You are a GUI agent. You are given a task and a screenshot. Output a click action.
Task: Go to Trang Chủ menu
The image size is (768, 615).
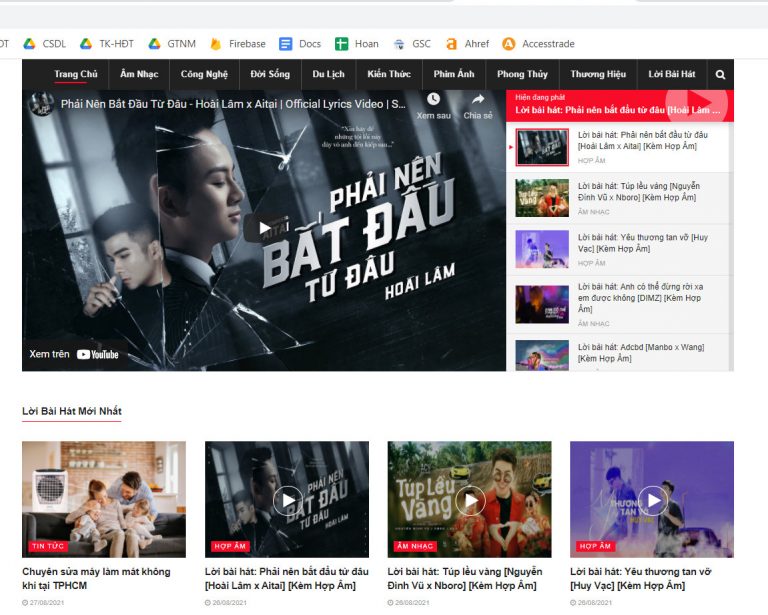point(75,74)
